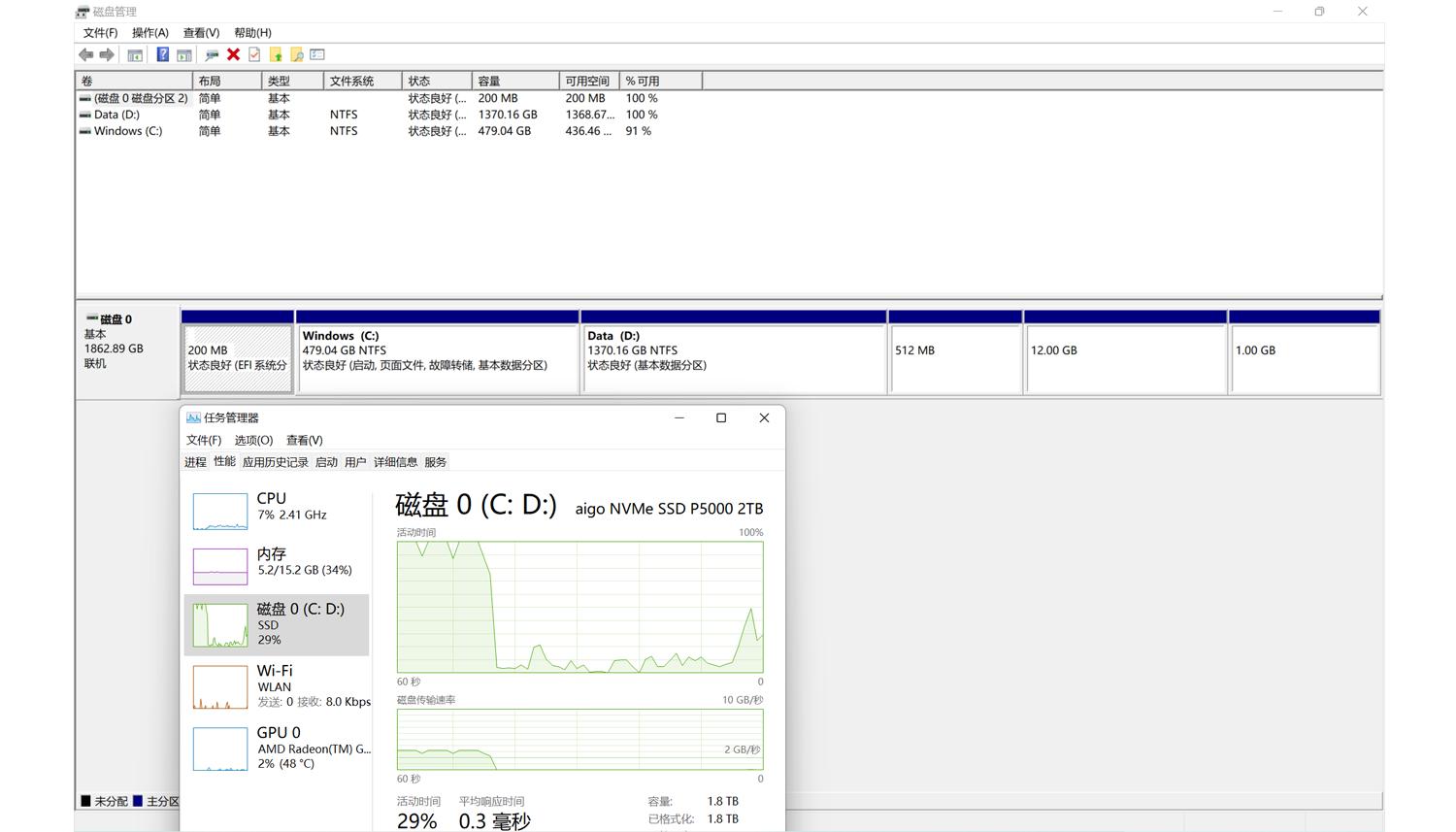Click the back arrow toolbar icon
Viewport: 1456px width, 832px height.
(86, 55)
